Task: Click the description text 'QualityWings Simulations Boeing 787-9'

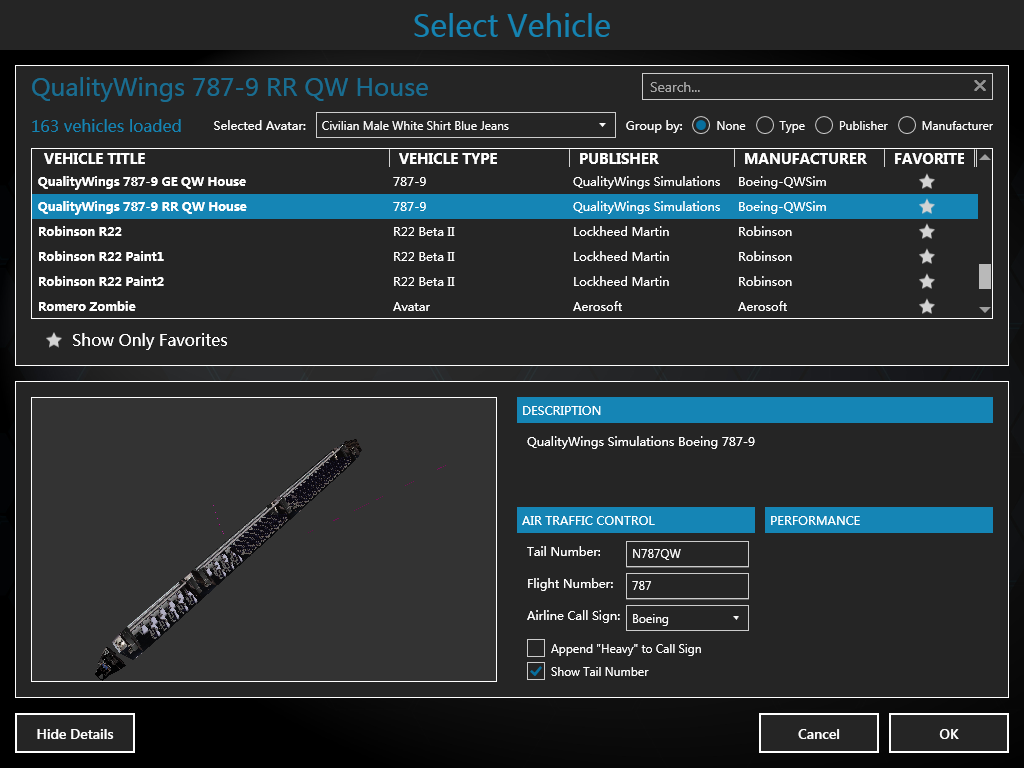Action: point(641,441)
